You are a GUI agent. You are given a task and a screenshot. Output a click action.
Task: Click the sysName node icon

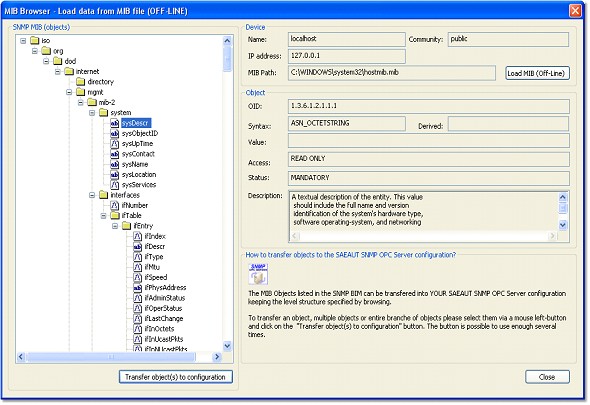[x=115, y=164]
